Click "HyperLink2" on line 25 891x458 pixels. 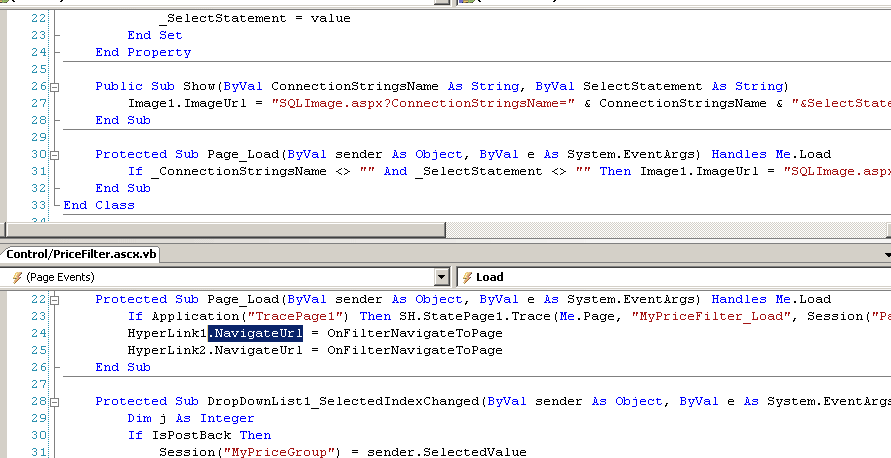[167, 351]
